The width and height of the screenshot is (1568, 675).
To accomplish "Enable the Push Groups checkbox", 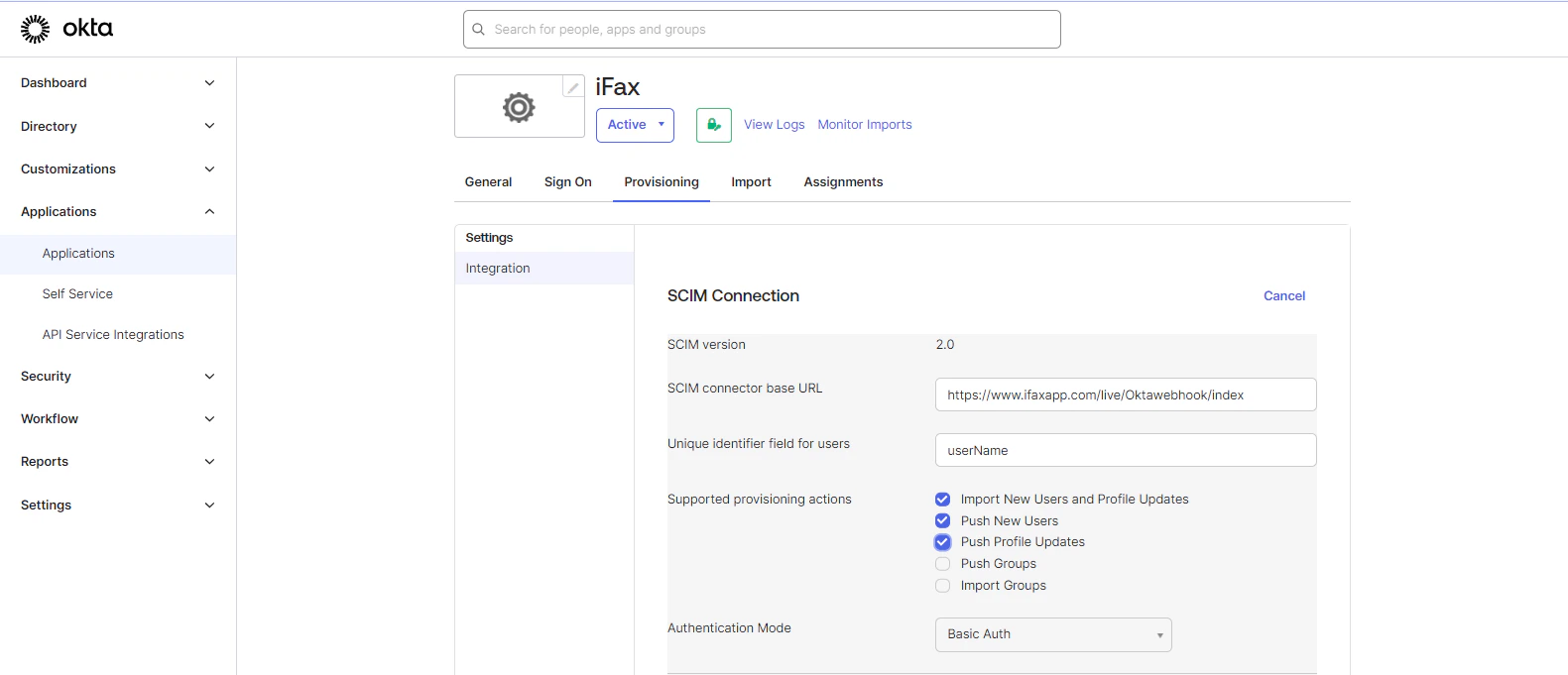I will click(942, 564).
